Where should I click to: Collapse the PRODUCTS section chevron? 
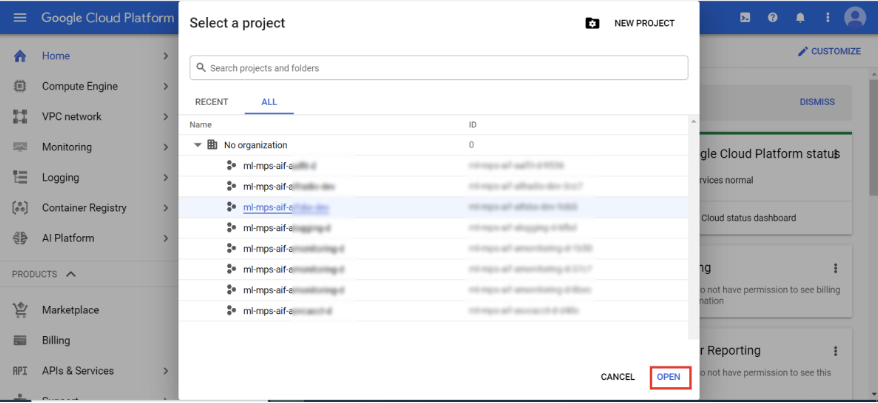click(71, 274)
